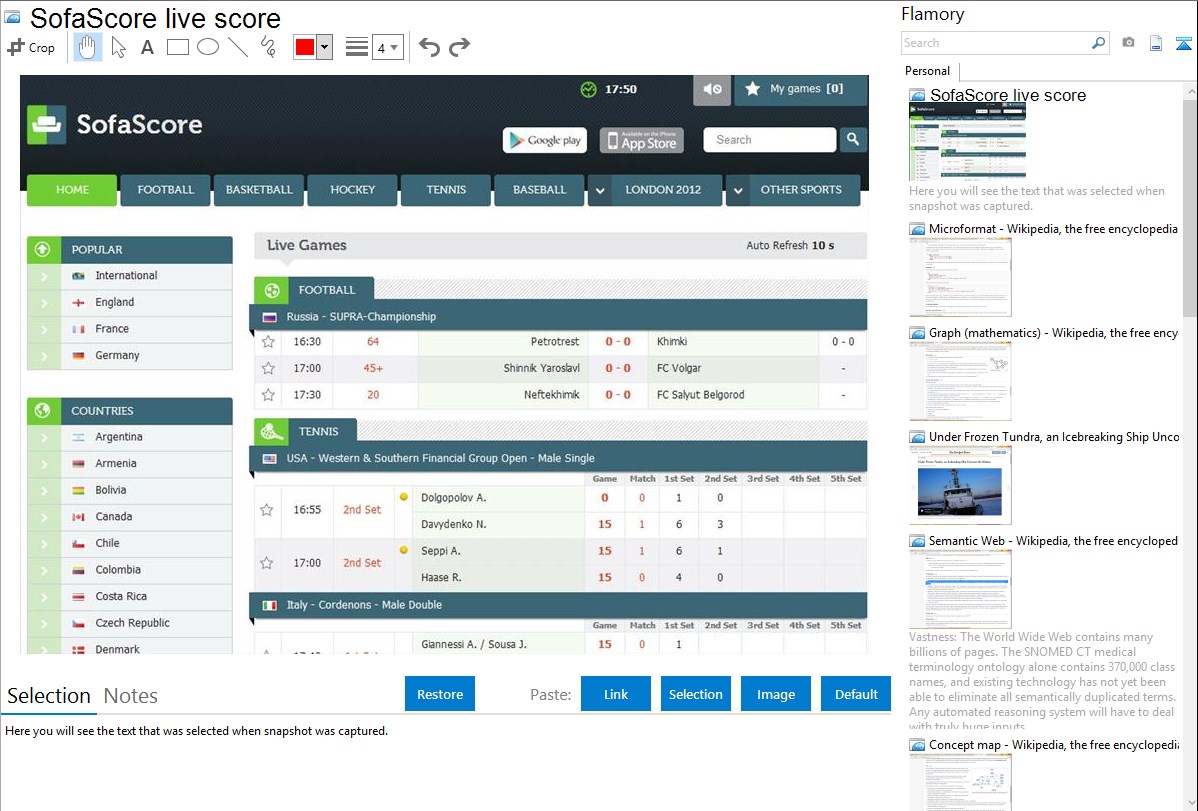Select the straight line tool
1198x811 pixels.
pyautogui.click(x=238, y=47)
